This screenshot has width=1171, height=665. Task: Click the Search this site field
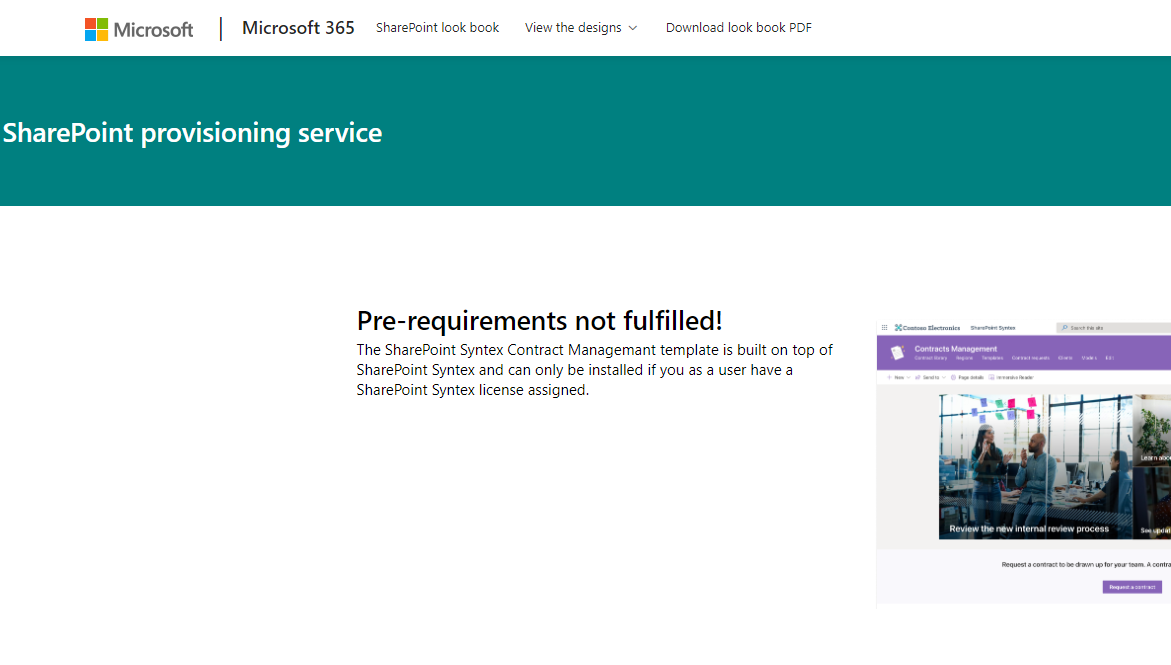coord(1100,326)
